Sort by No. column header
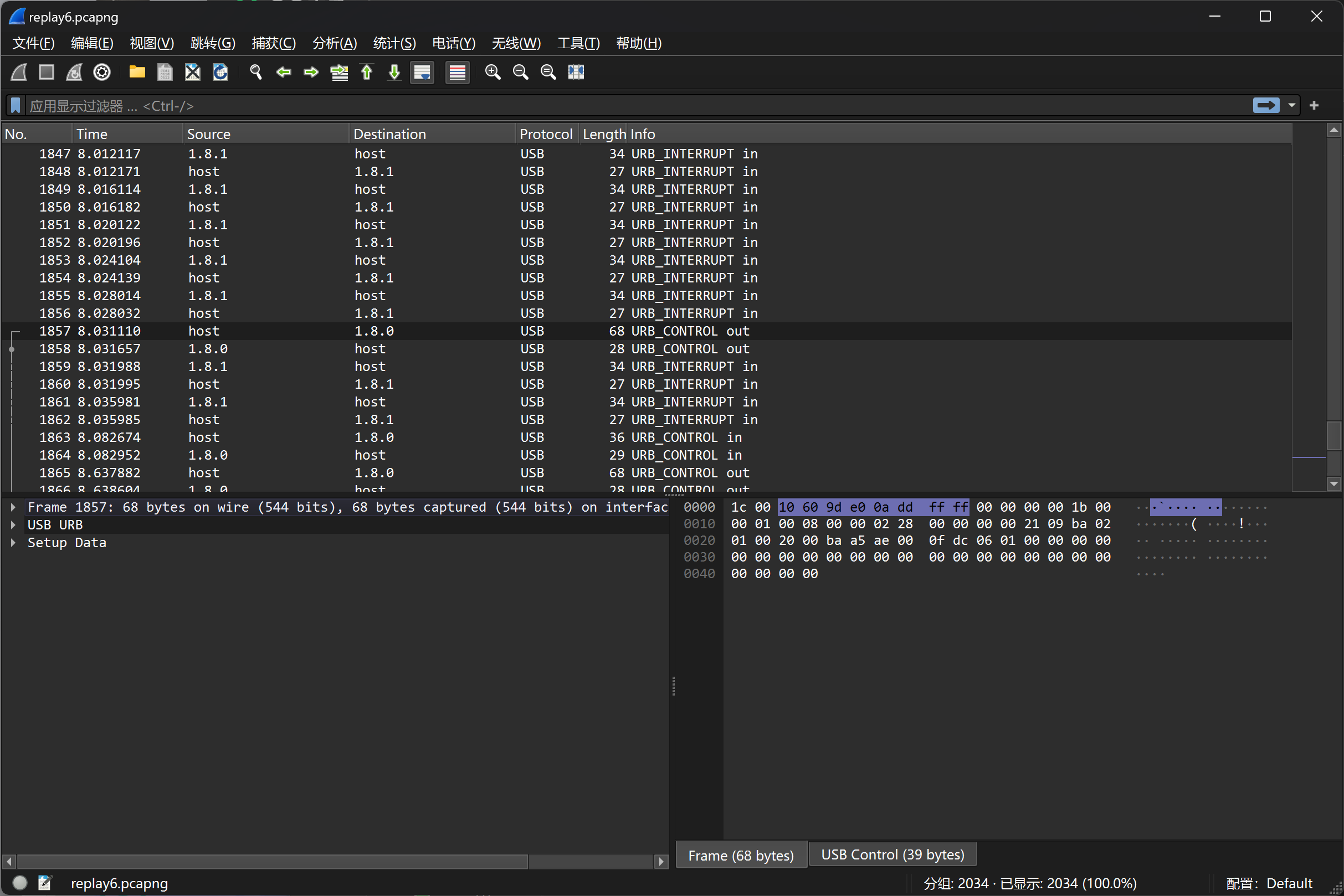The image size is (1344, 896). coord(37,134)
